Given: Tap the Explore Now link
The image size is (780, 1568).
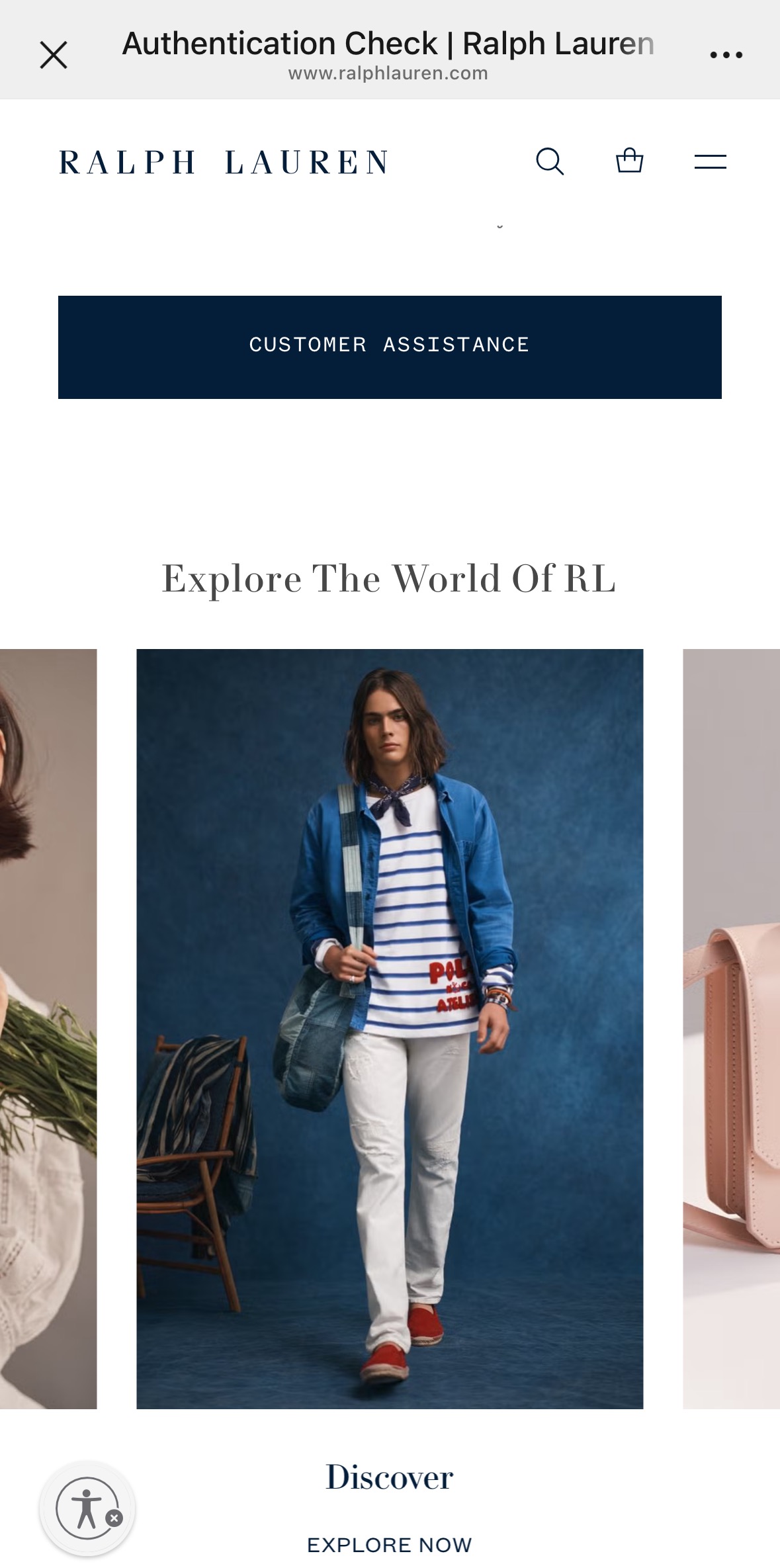Looking at the screenshot, I should (x=390, y=1545).
